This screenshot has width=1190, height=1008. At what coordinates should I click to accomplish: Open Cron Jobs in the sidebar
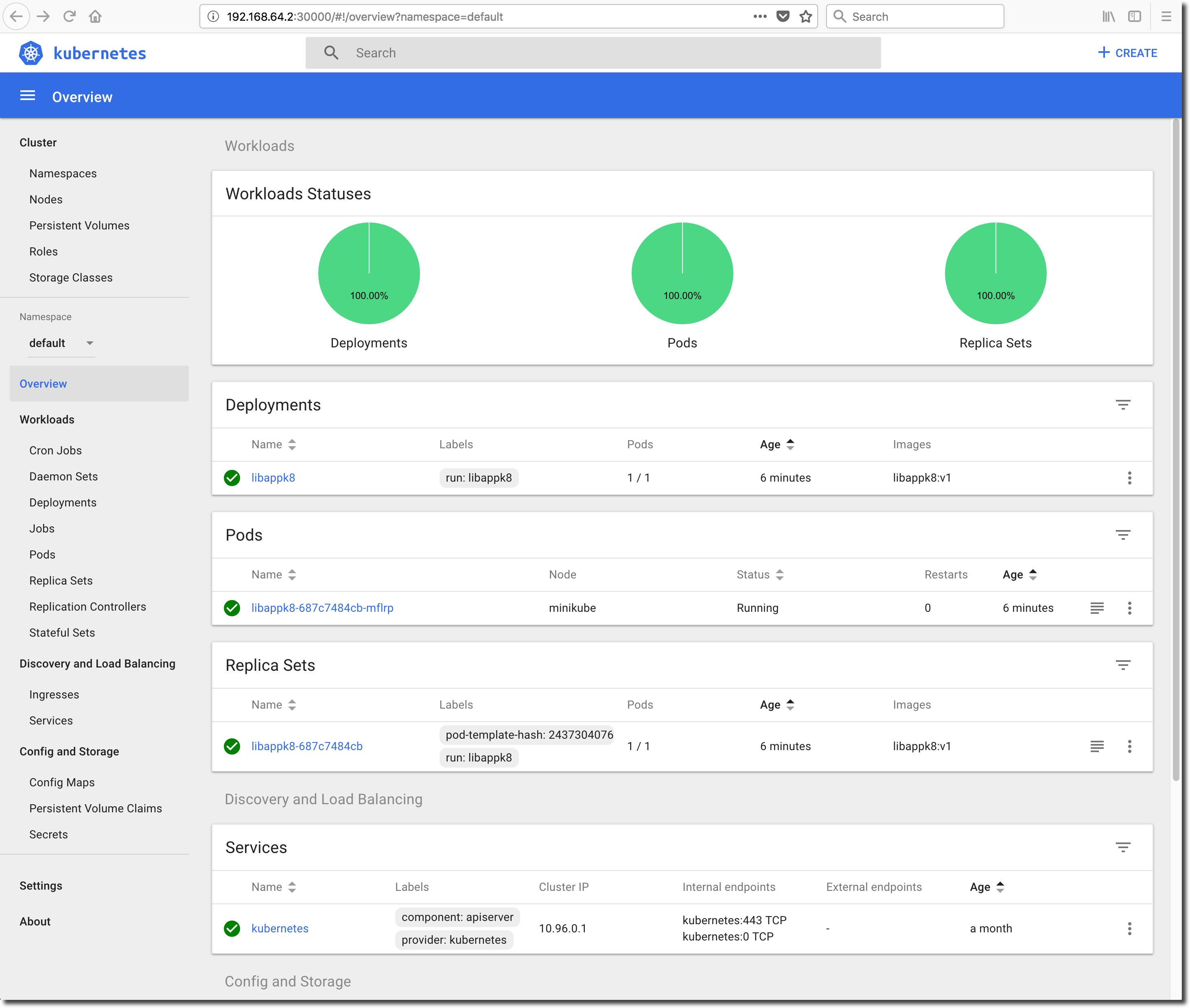coord(55,450)
